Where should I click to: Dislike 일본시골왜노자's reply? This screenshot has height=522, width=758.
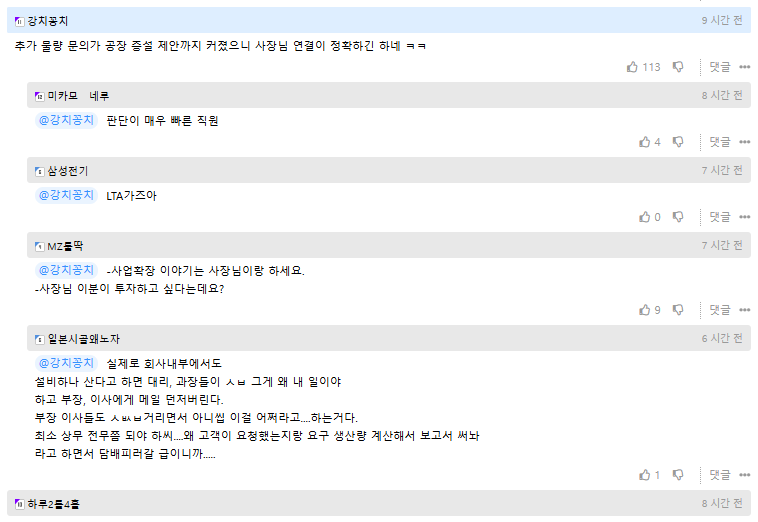[678, 475]
